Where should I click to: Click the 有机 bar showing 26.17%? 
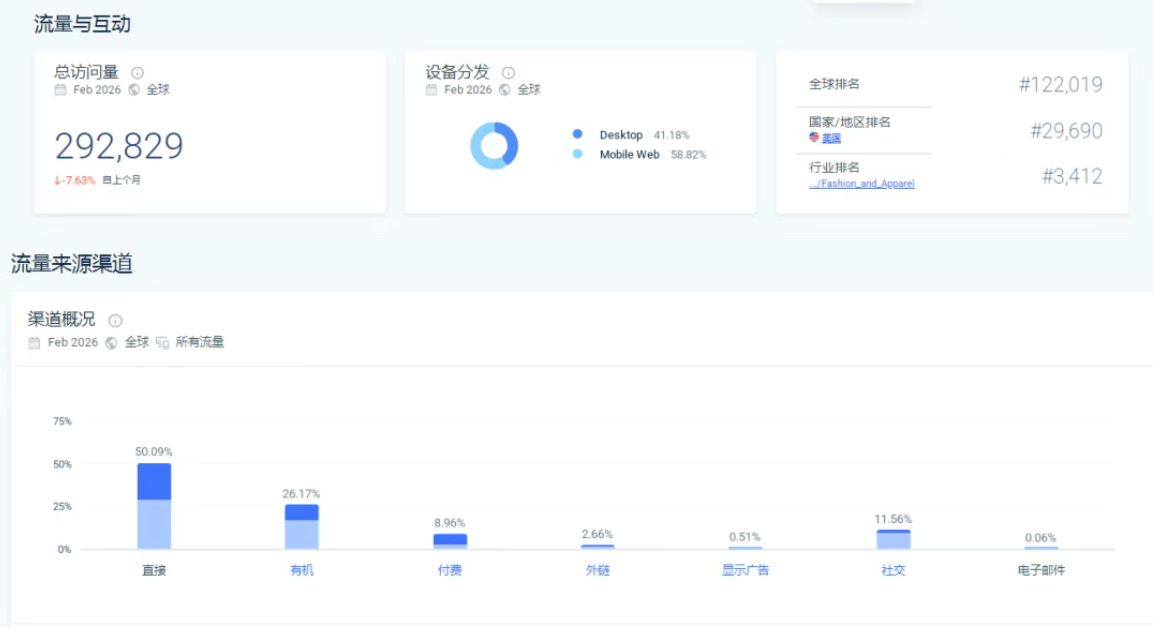[x=301, y=527]
